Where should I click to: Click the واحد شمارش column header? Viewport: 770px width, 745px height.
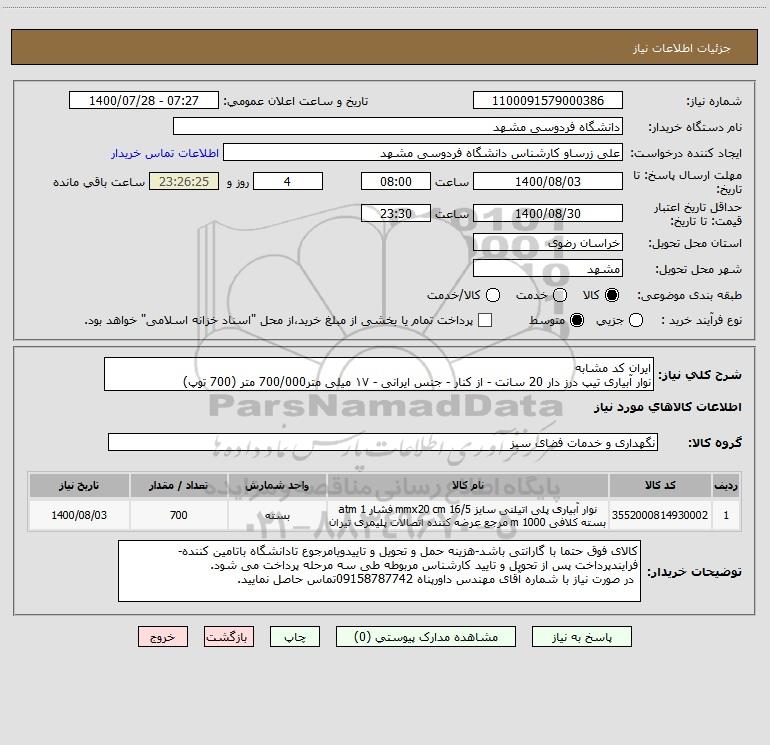tap(277, 485)
